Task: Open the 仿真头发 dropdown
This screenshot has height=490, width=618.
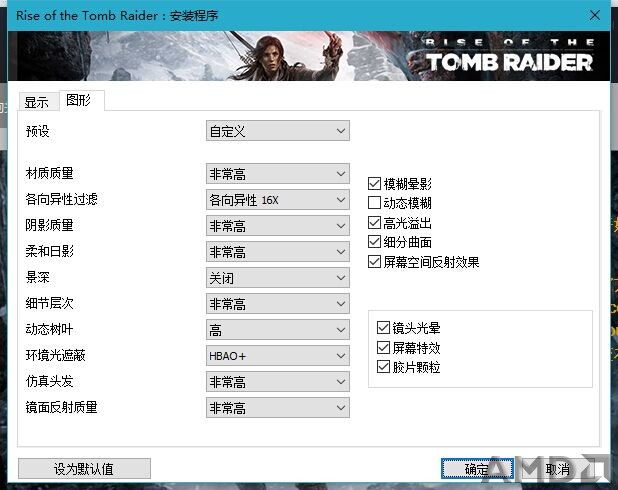Action: point(277,382)
